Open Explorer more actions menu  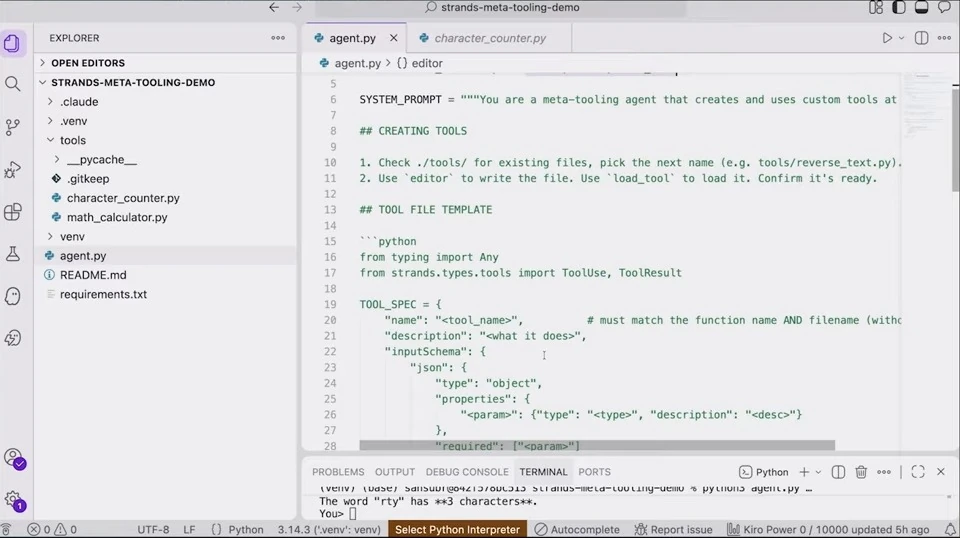coord(278,38)
